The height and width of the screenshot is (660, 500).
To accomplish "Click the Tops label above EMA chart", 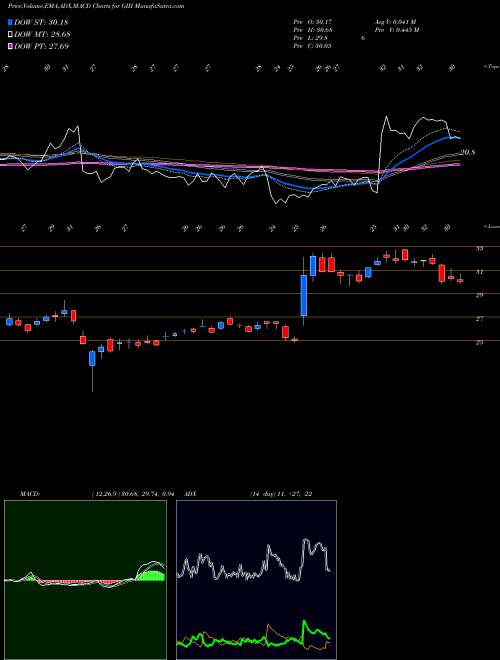I will pos(492,67).
